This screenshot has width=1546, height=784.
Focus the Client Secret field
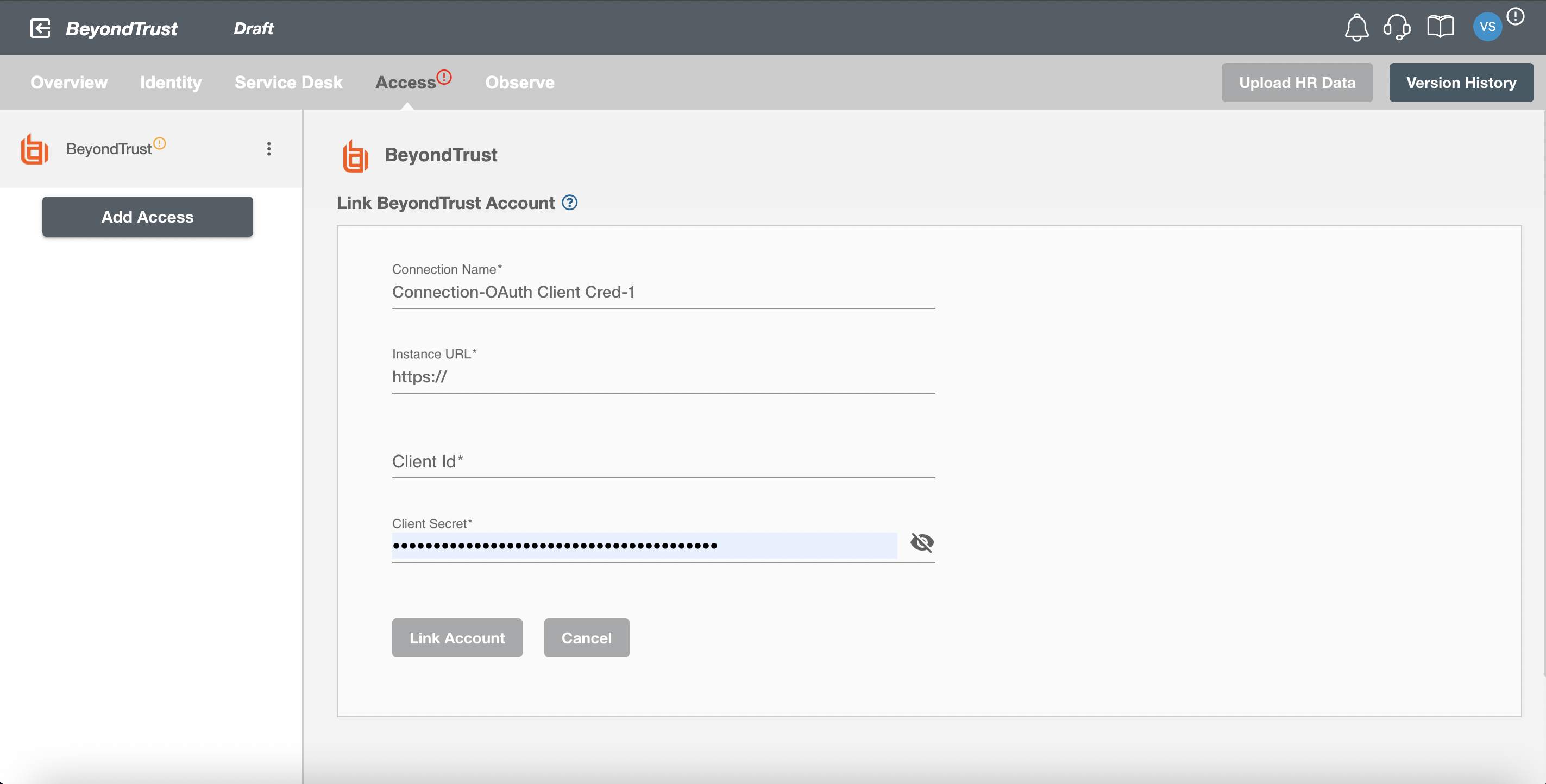click(645, 545)
